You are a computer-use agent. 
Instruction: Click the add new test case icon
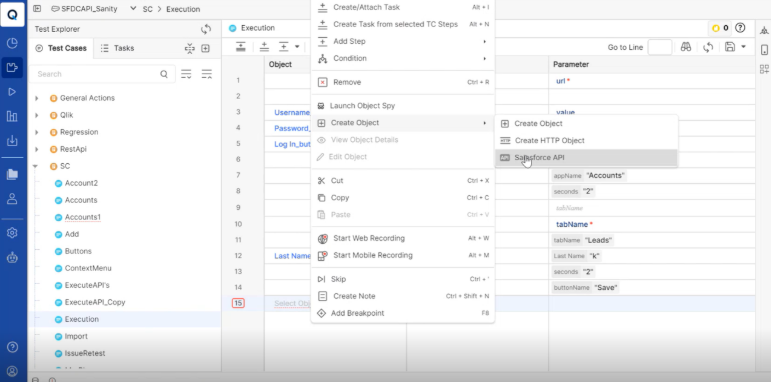(206, 48)
